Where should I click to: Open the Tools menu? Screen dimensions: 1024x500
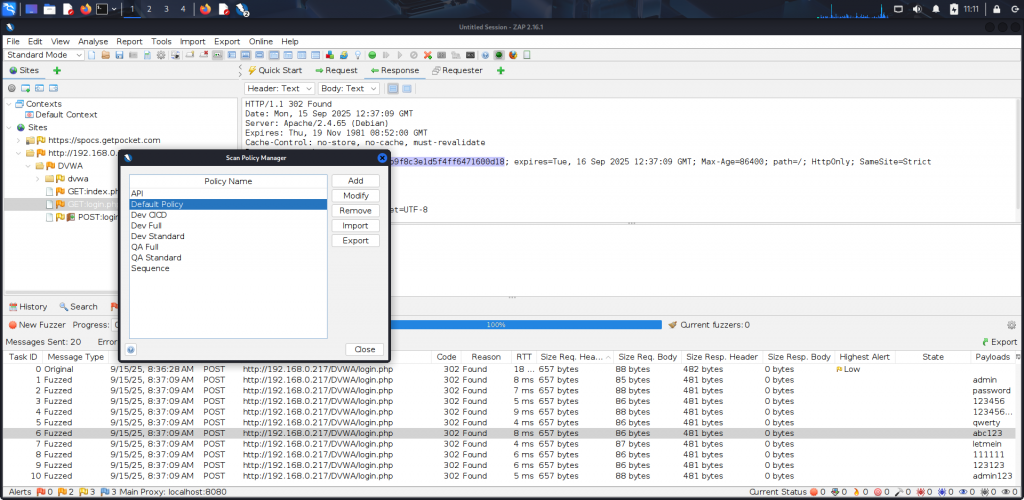coord(161,41)
